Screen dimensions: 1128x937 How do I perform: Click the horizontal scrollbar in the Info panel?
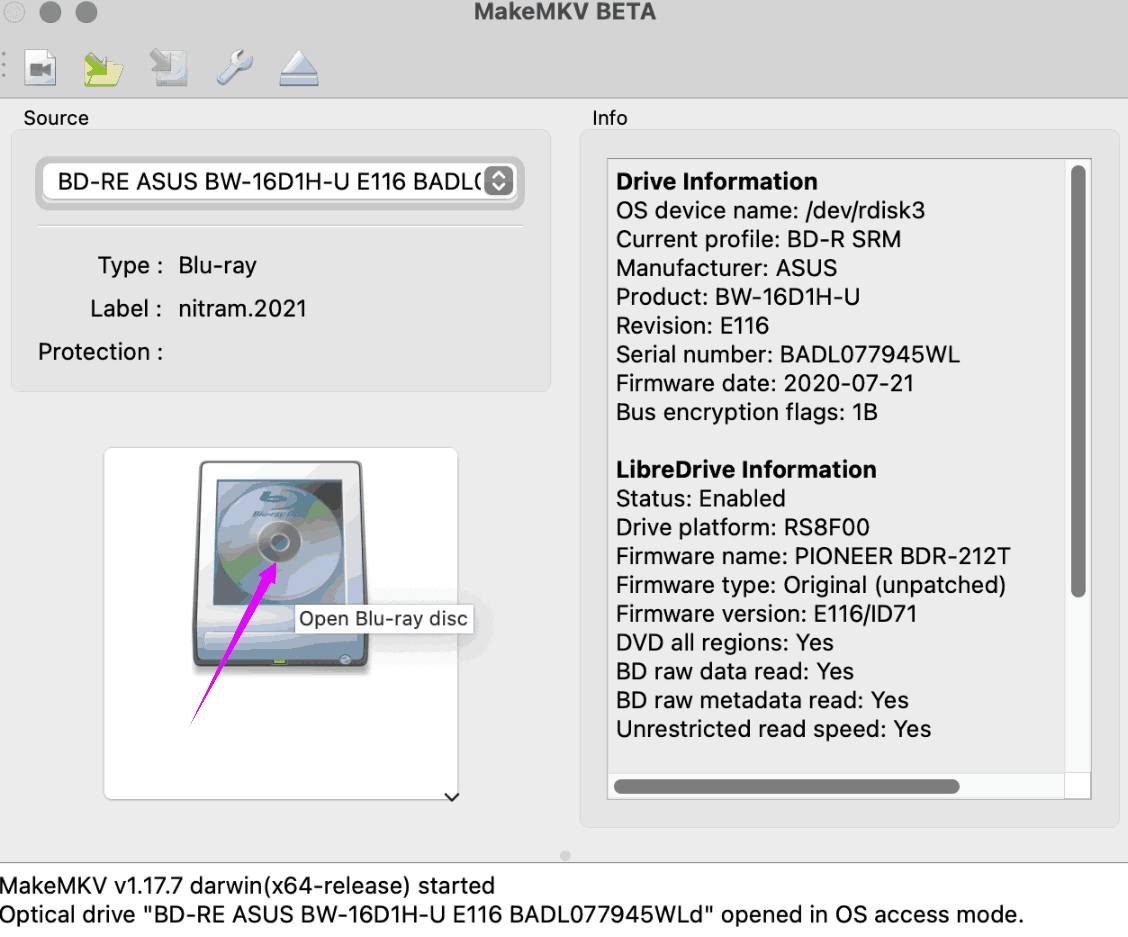coord(786,786)
